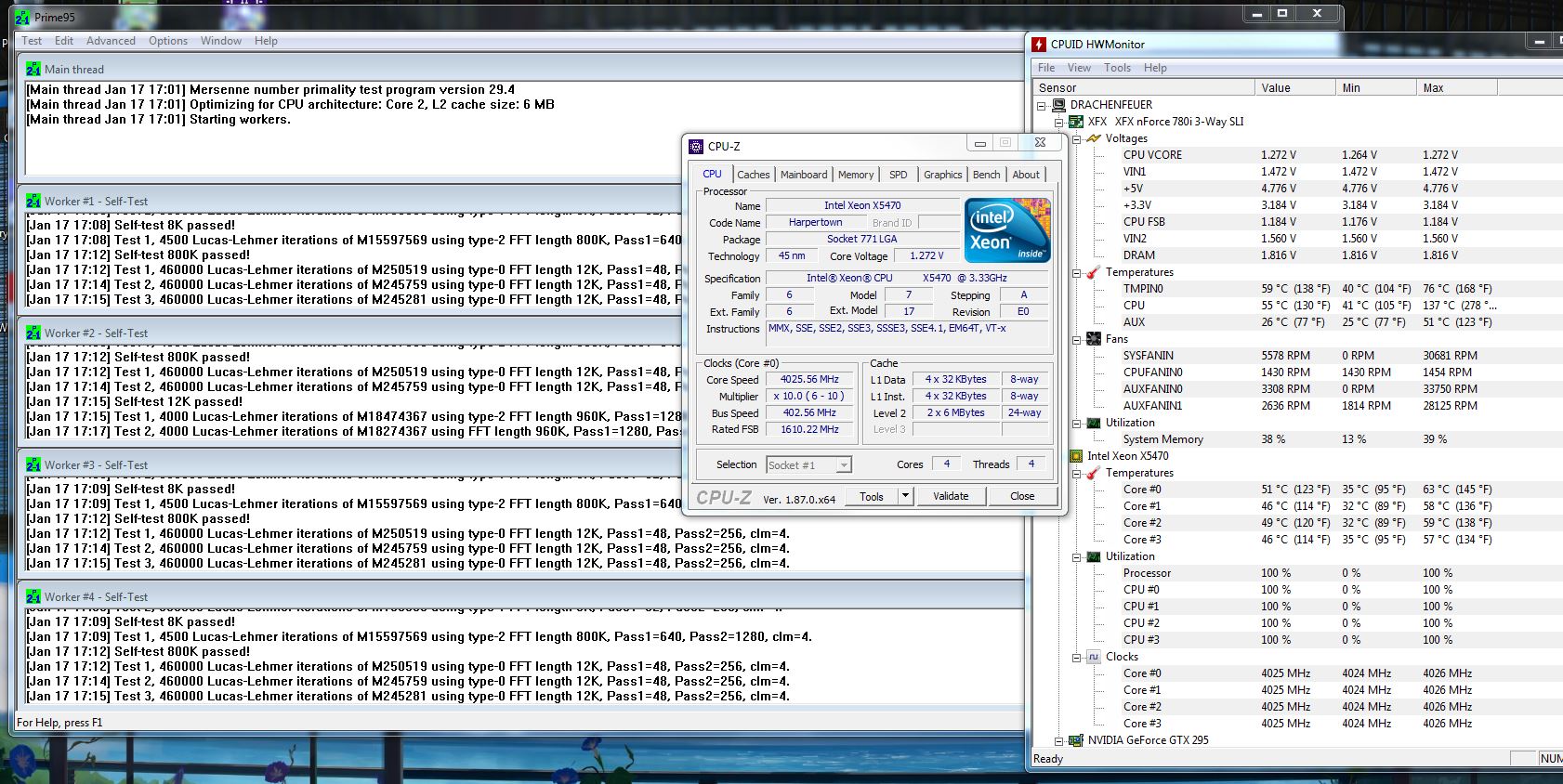Image resolution: width=1563 pixels, height=784 pixels.
Task: Click the Worker #2 window icon
Action: 33,333
